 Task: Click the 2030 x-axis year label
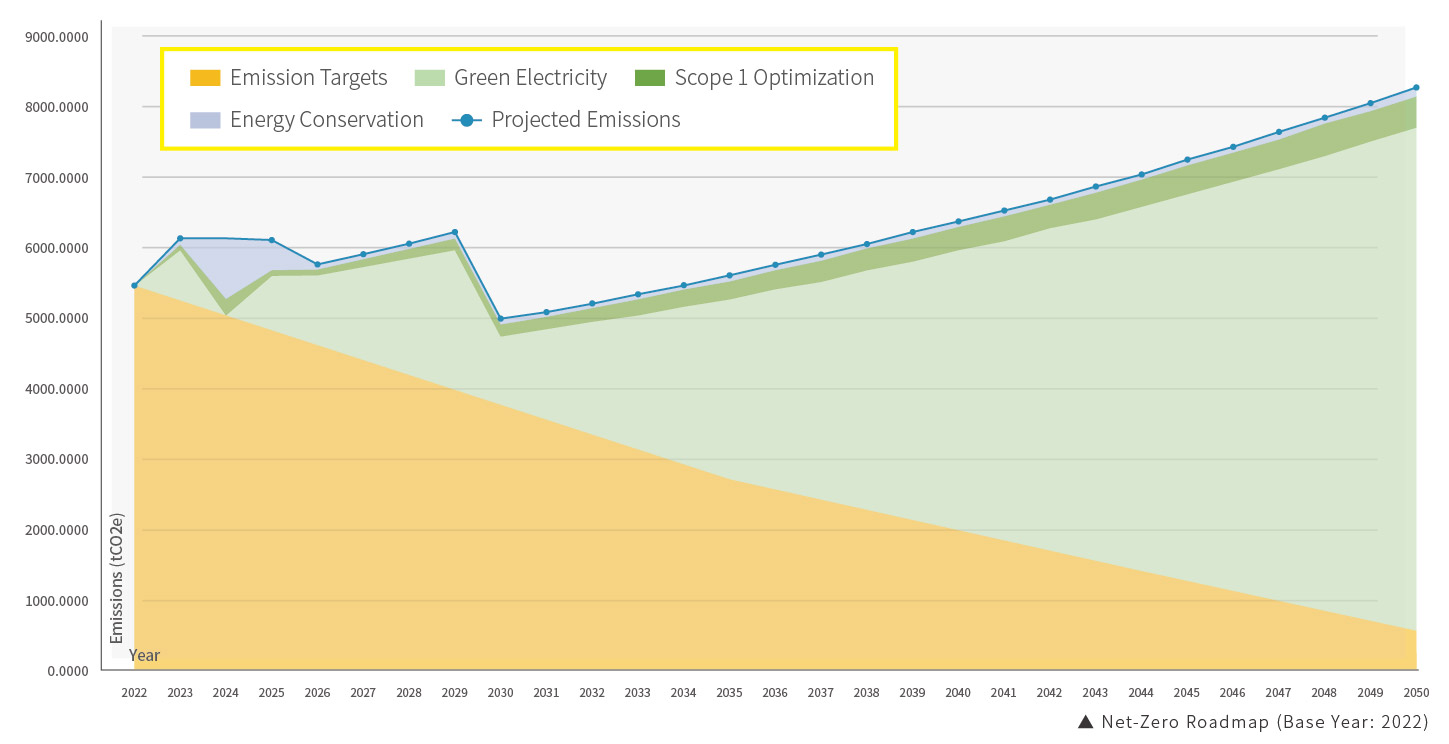[500, 692]
